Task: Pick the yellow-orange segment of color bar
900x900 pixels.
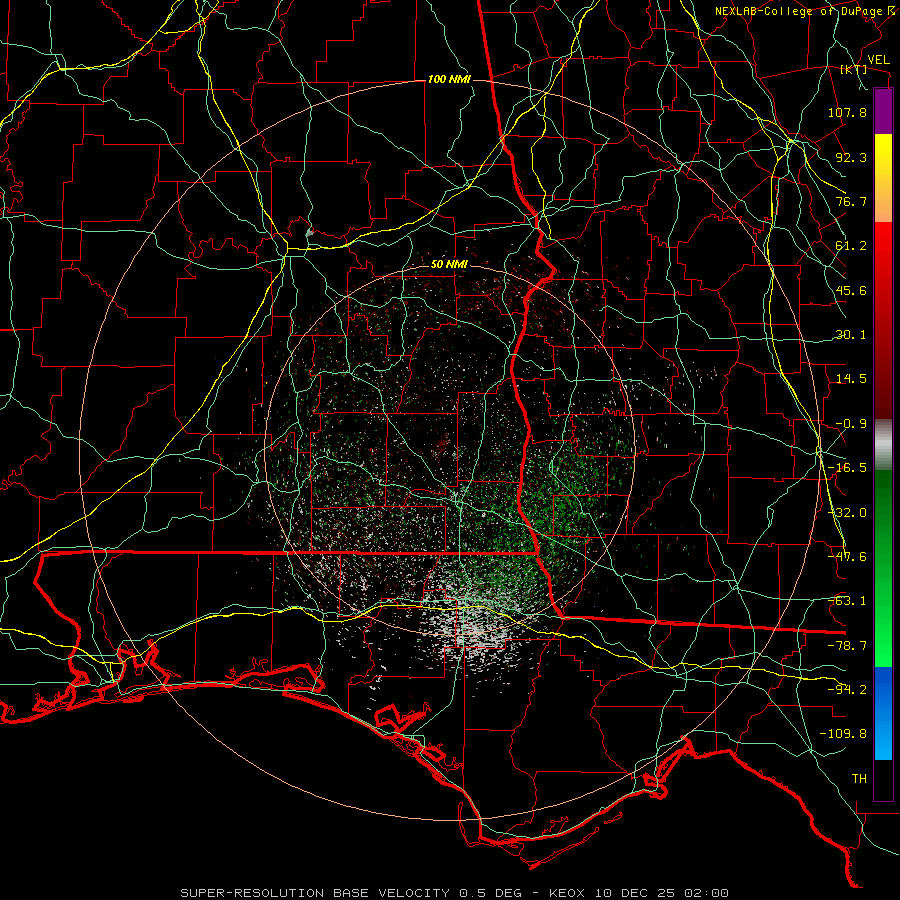Action: tap(883, 178)
